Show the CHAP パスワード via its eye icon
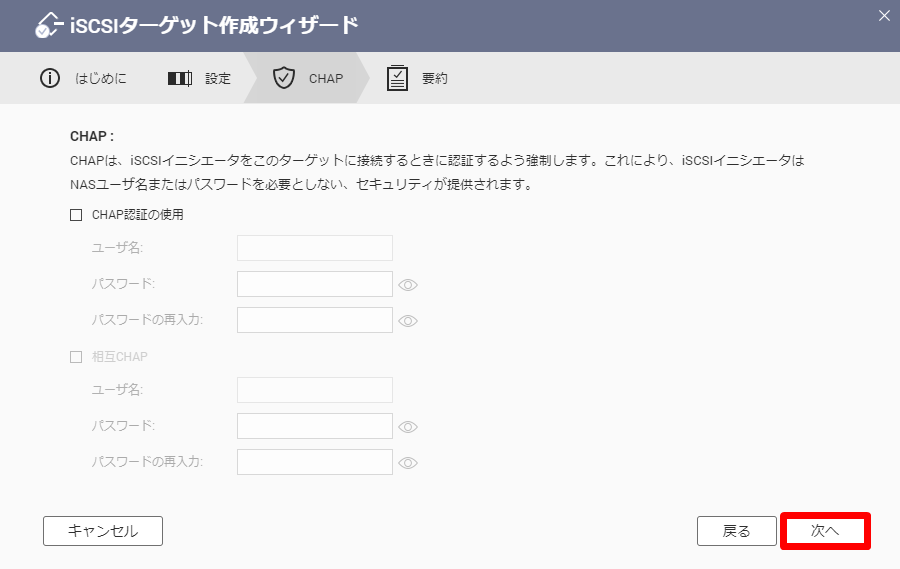This screenshot has height=569, width=900. 408,285
